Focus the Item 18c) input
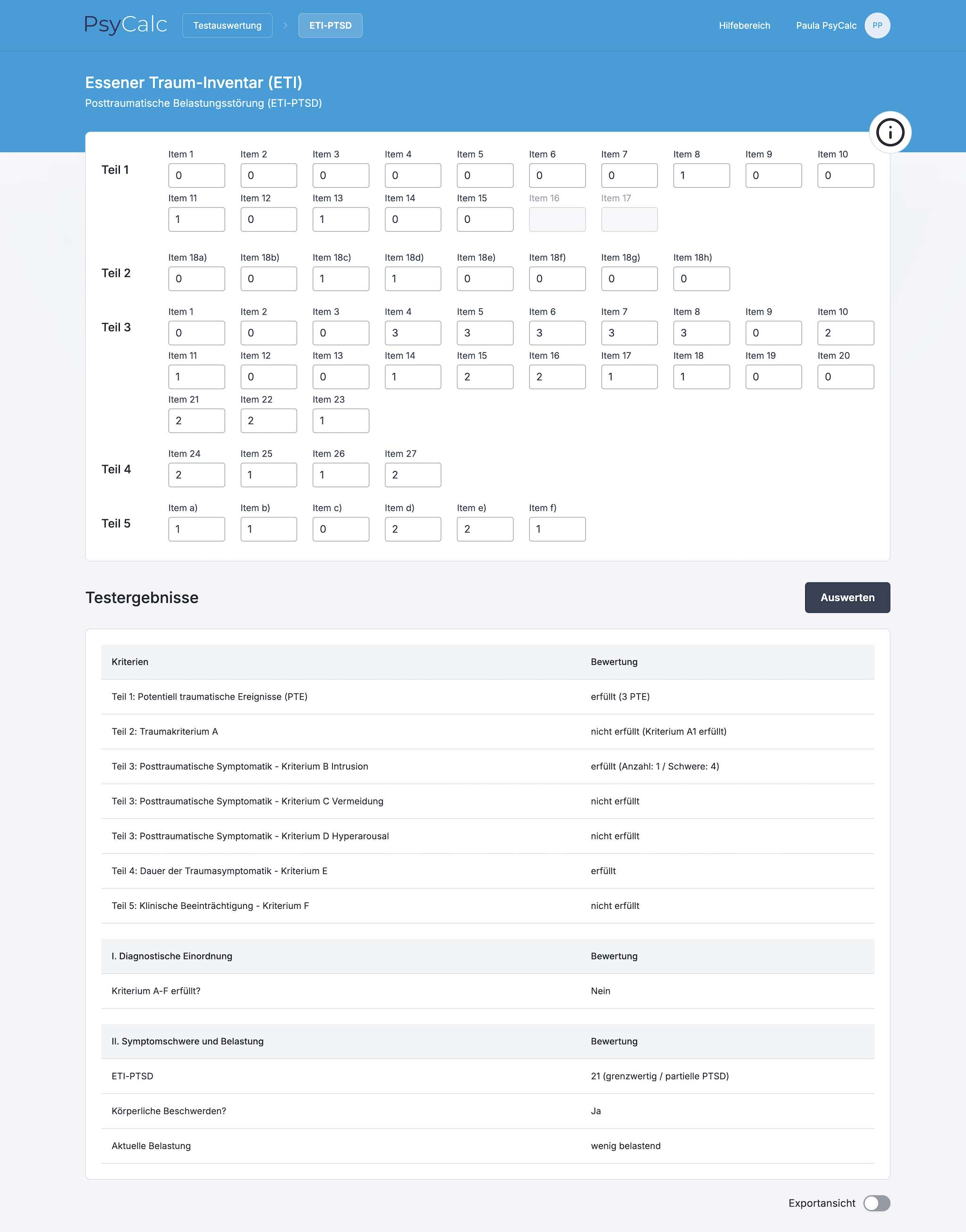This screenshot has width=966, height=1232. tap(341, 279)
